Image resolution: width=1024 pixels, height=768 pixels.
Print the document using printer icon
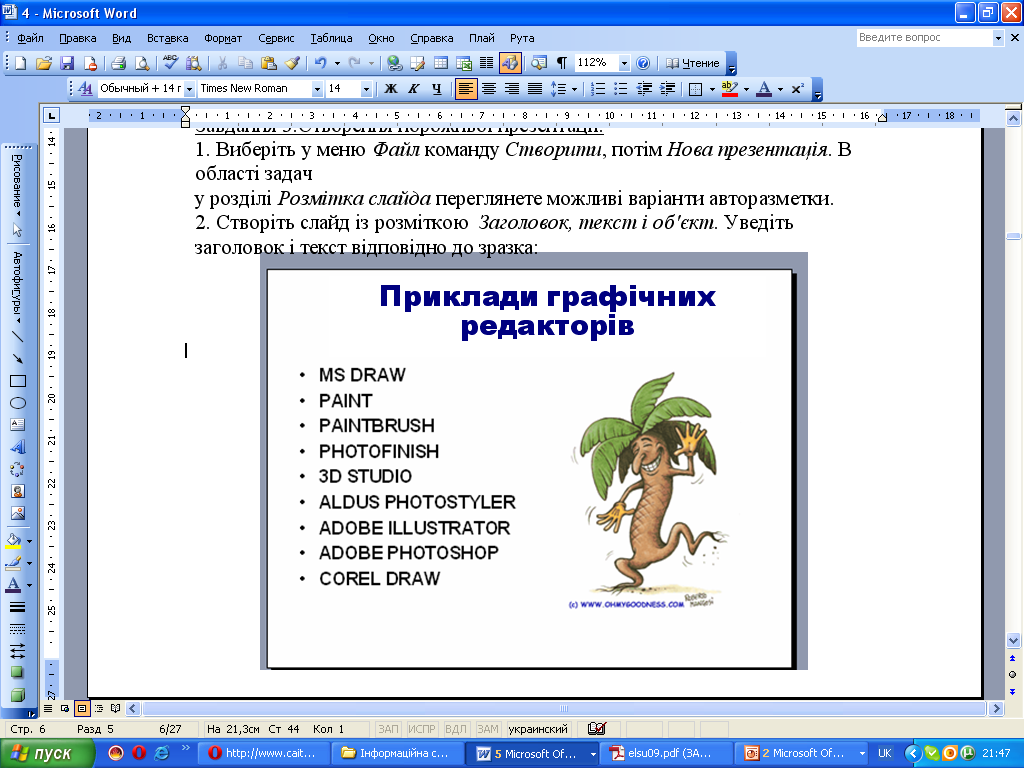click(118, 63)
